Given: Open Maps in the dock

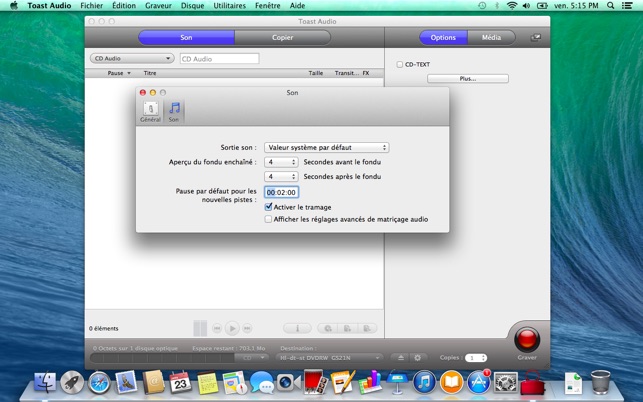Looking at the screenshot, I should point(235,382).
